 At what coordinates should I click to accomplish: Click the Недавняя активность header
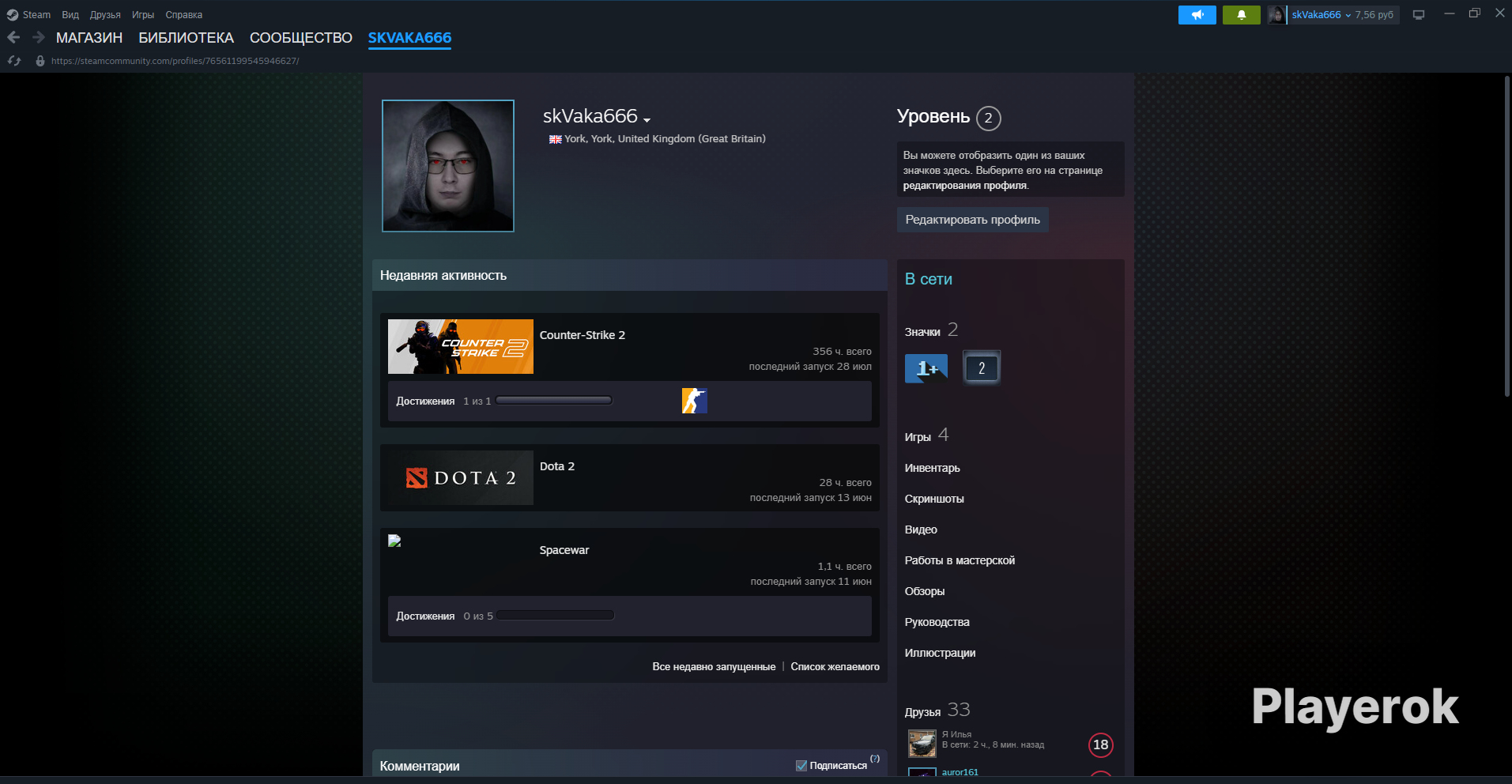point(630,275)
